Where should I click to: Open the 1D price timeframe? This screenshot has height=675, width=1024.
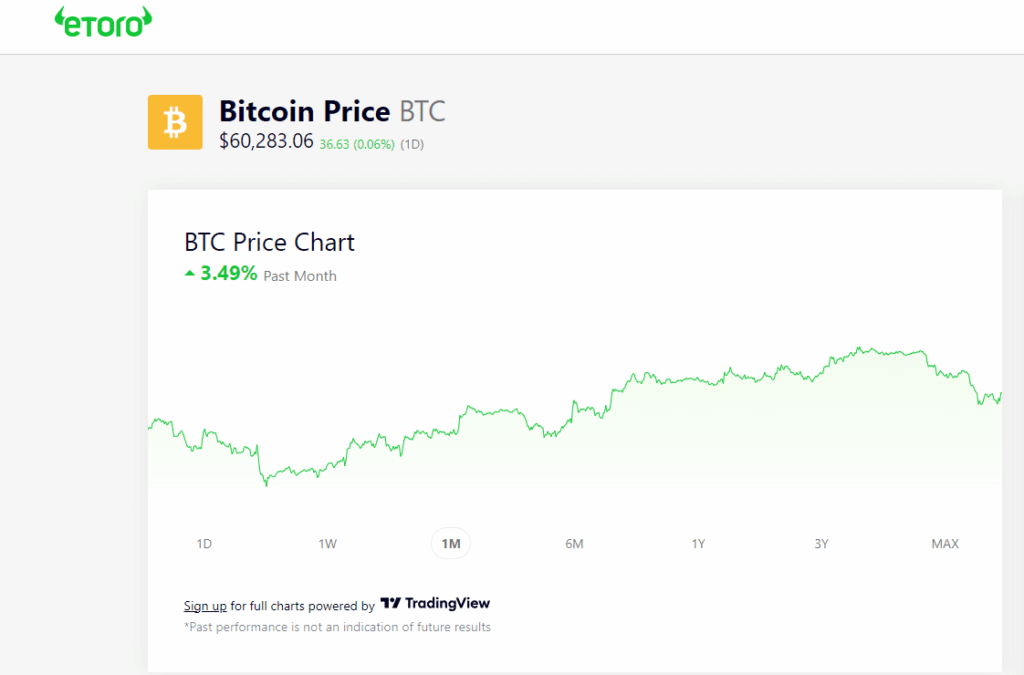click(203, 543)
